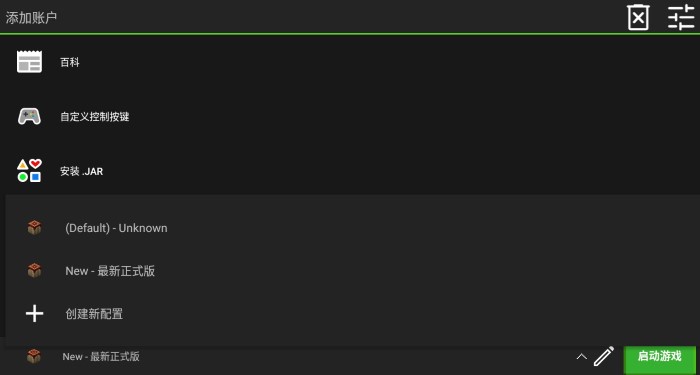Screen dimensions: 700x375
Task: Click the plus icon to create a profile
Action: [x=34, y=314]
